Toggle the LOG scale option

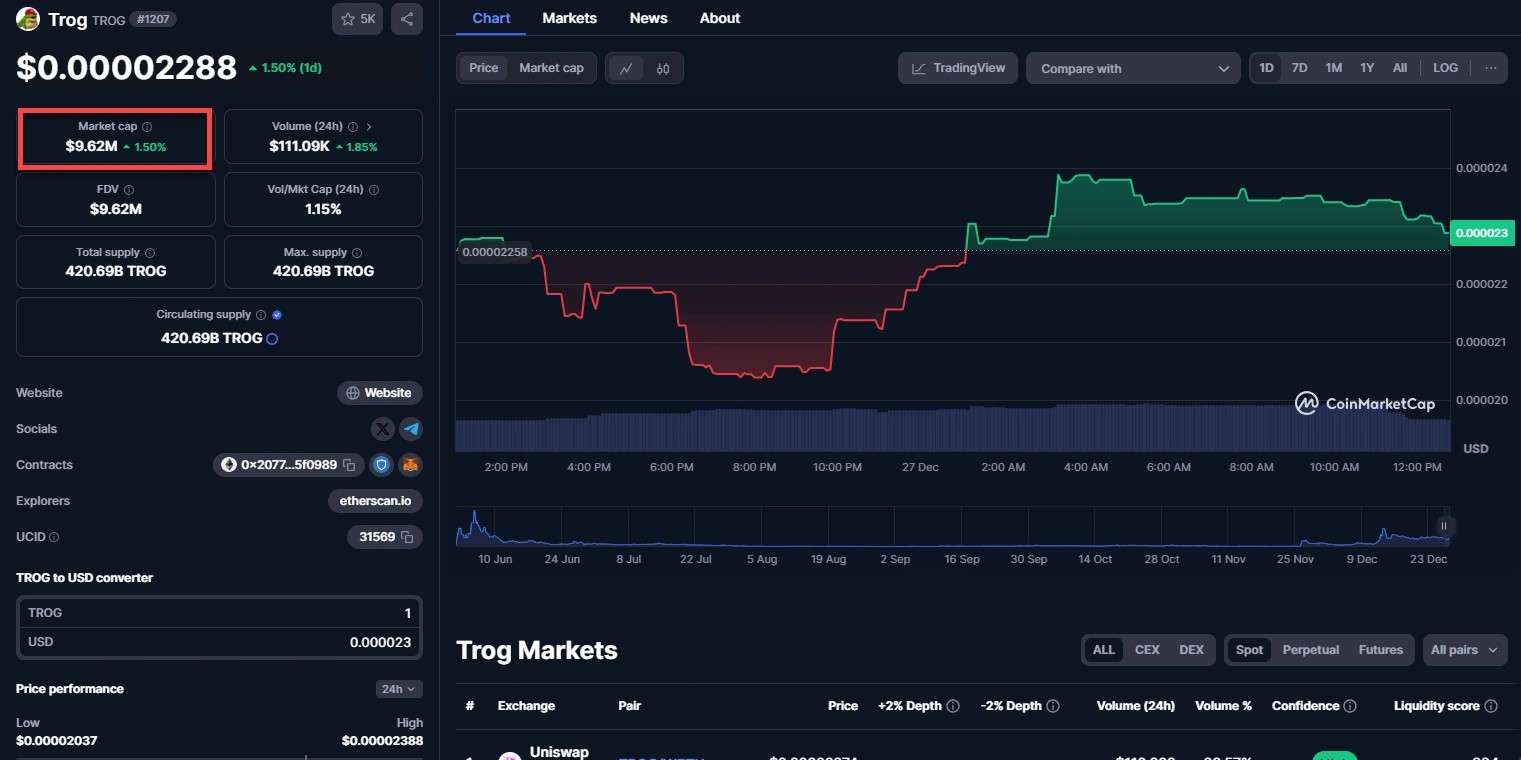[x=1445, y=68]
